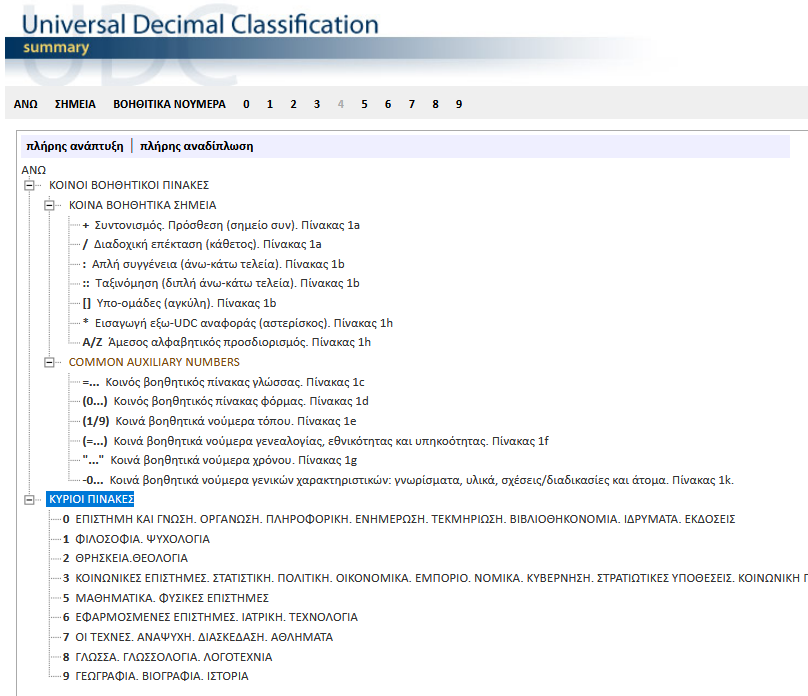The height and width of the screenshot is (696, 808).
Task: Open the =... Κοινός βοηθητικός πίνακας γλώσσας entry
Action: point(223,382)
